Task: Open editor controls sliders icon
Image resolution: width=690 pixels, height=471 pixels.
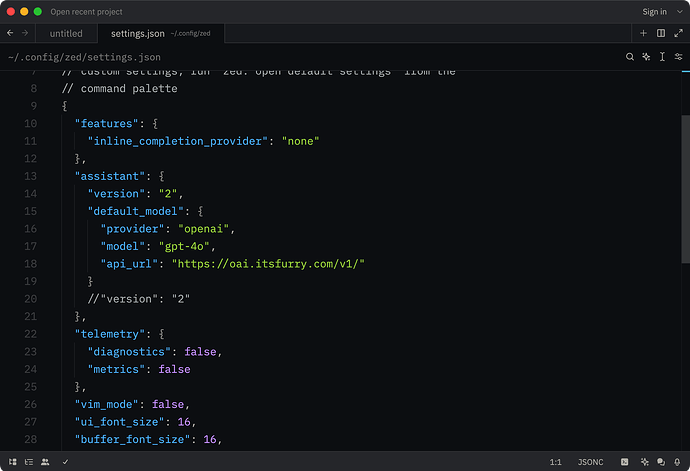Action: pyautogui.click(x=679, y=57)
